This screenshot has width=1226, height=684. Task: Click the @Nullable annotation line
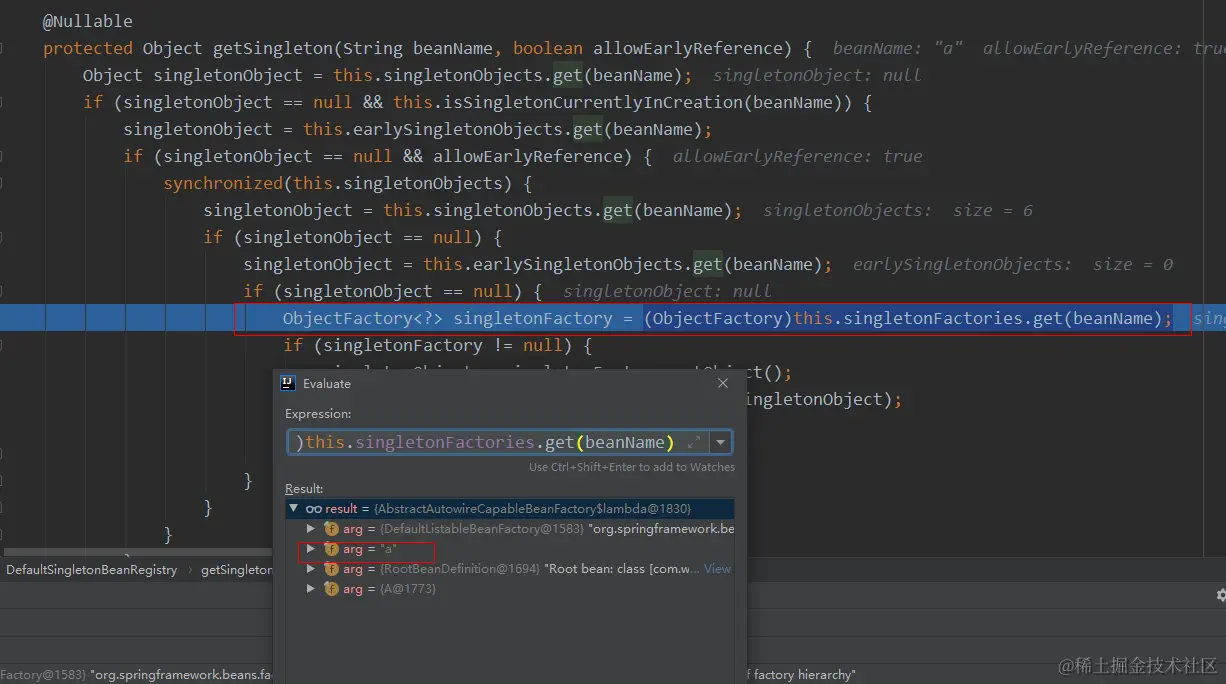click(87, 21)
